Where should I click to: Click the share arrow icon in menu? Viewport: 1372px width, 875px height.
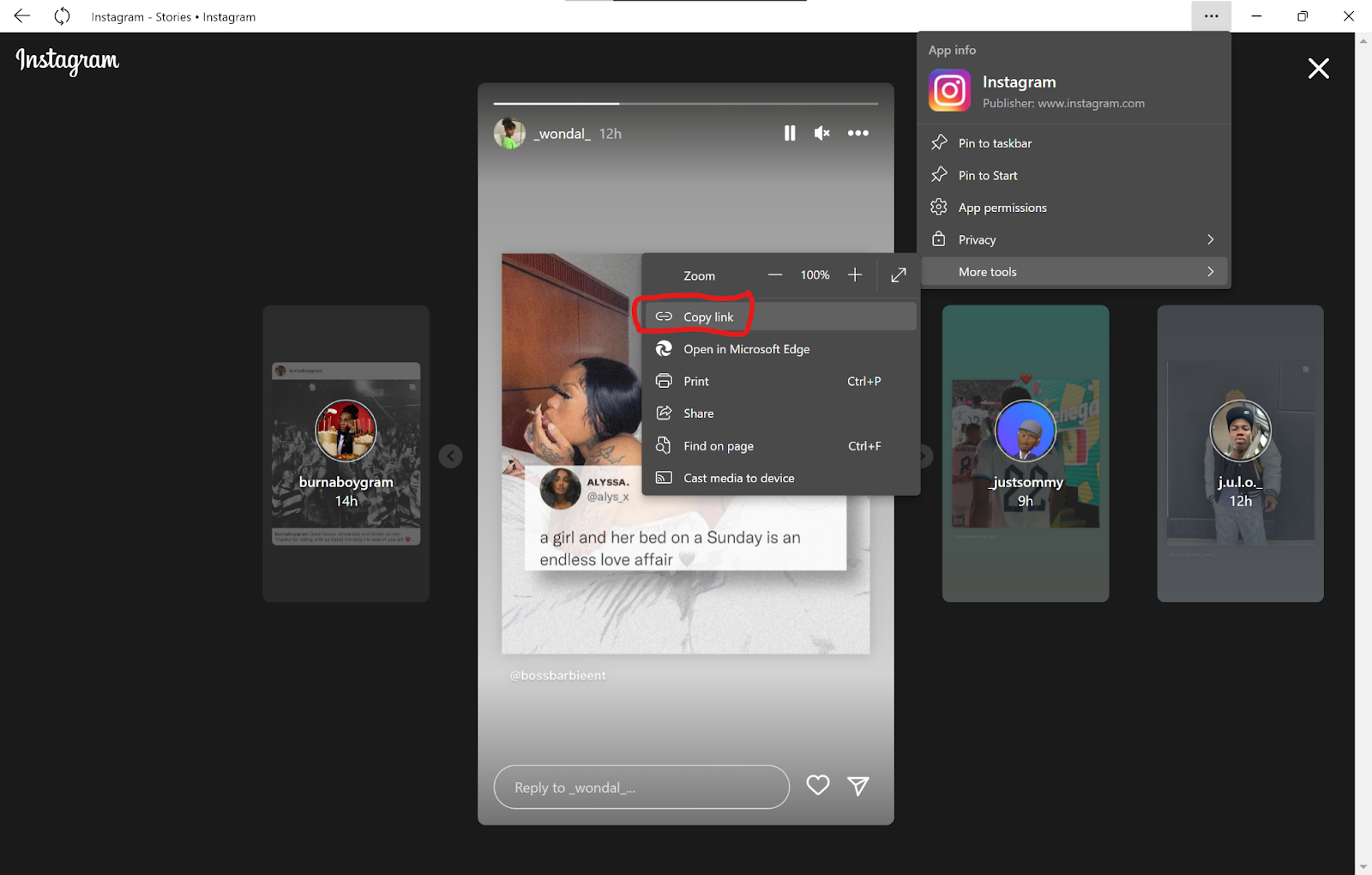coord(664,413)
